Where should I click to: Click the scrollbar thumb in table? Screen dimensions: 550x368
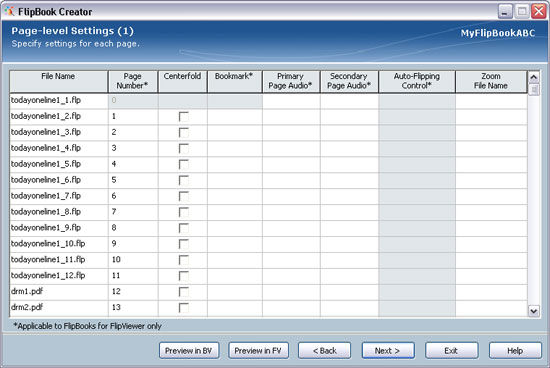tap(534, 90)
